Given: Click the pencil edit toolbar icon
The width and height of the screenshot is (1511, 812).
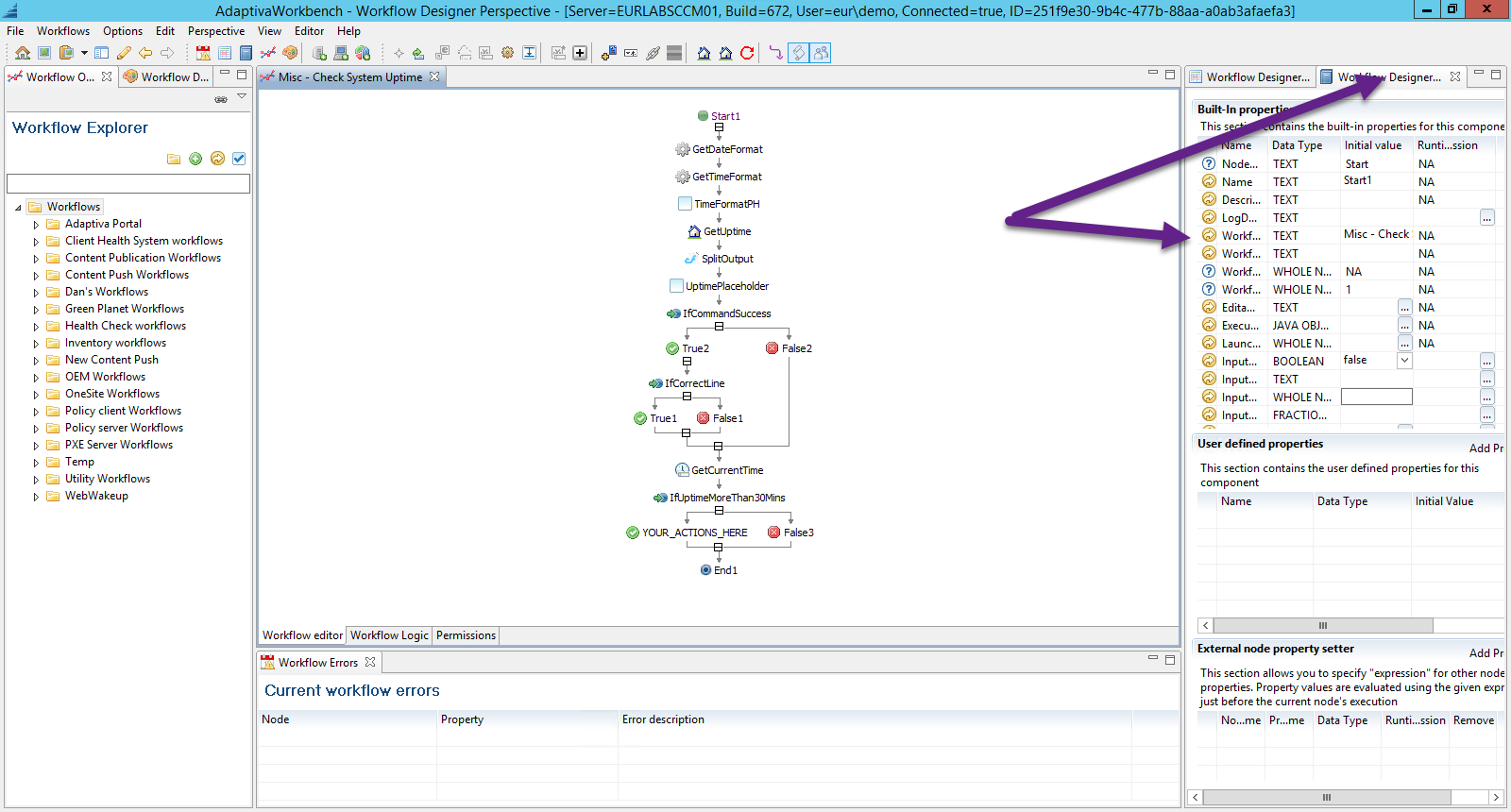Looking at the screenshot, I should click(124, 53).
